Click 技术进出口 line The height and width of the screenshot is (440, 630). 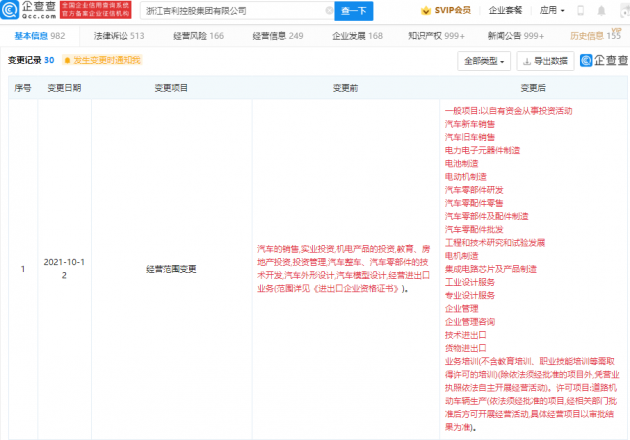[x=466, y=335]
